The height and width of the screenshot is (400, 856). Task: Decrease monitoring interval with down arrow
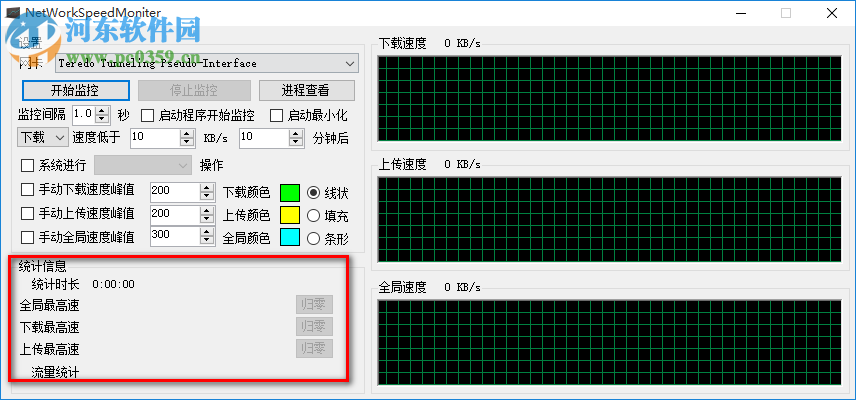pos(103,119)
